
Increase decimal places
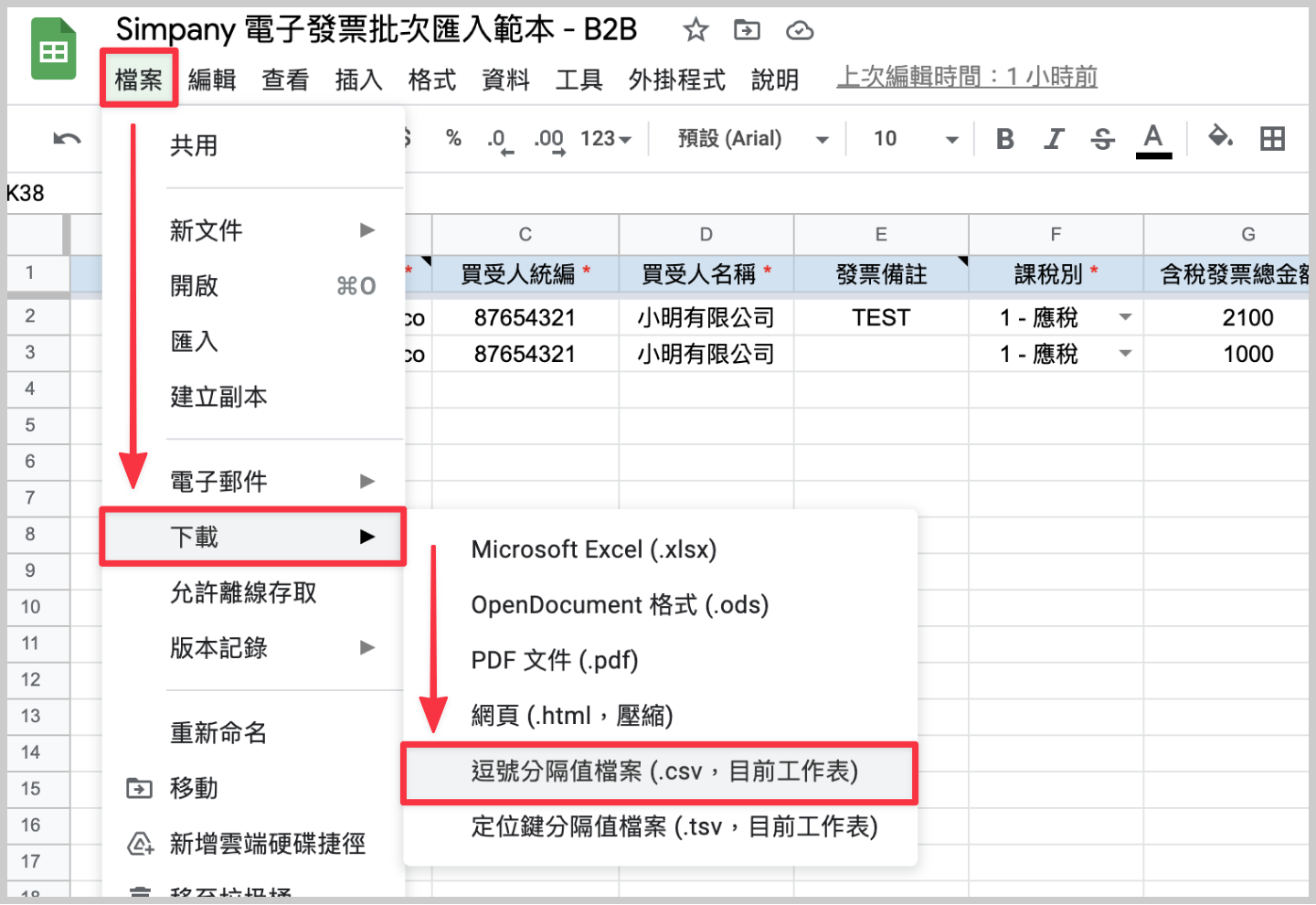(549, 140)
